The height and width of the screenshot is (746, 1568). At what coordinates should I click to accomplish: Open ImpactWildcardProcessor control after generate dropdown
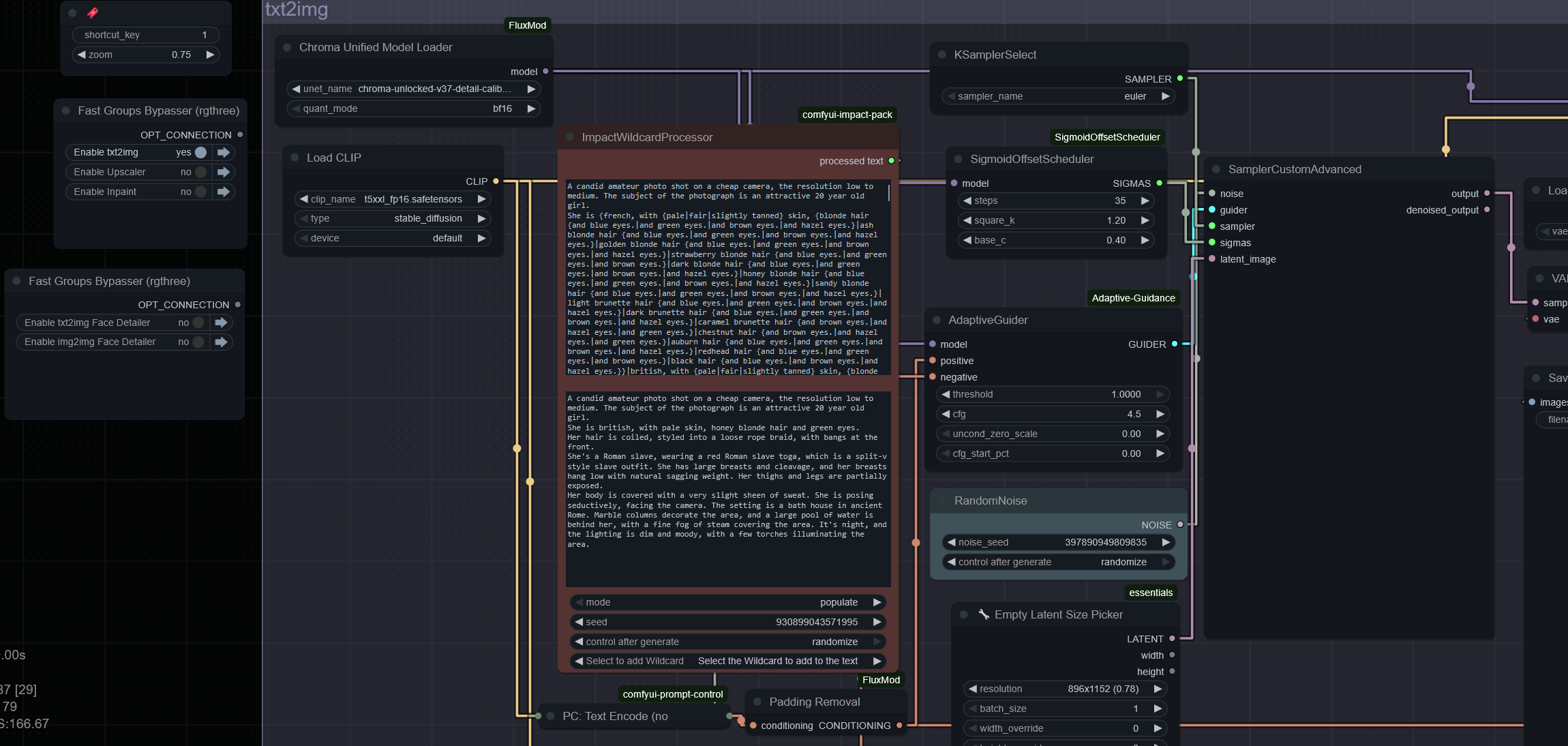tap(727, 642)
